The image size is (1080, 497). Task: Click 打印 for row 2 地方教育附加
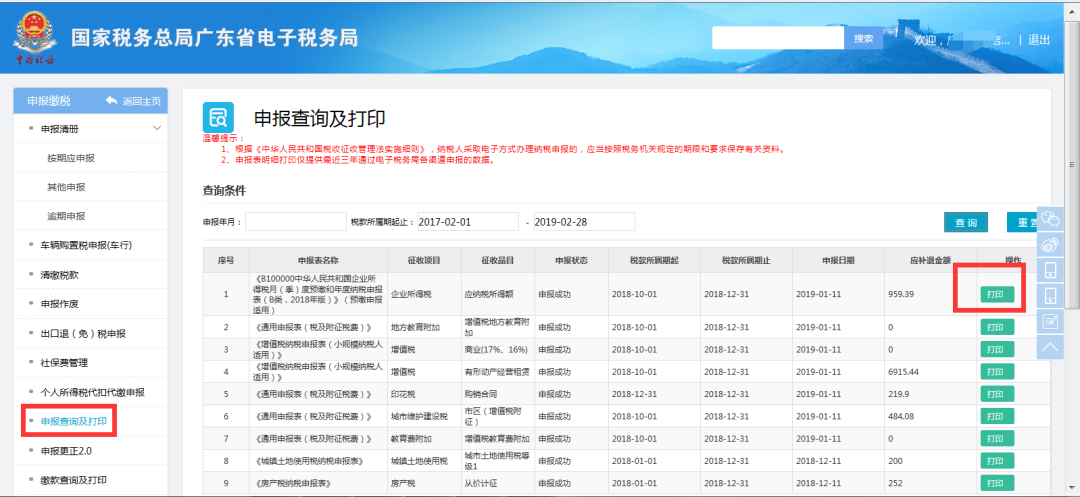tap(997, 327)
